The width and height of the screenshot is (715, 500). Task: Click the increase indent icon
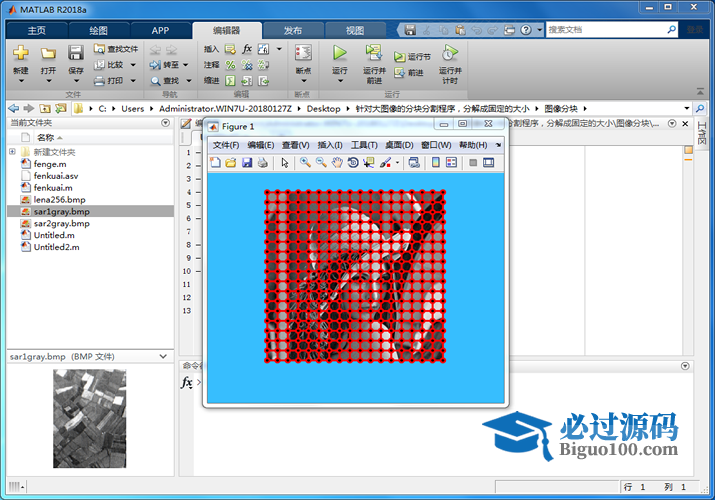click(247, 81)
